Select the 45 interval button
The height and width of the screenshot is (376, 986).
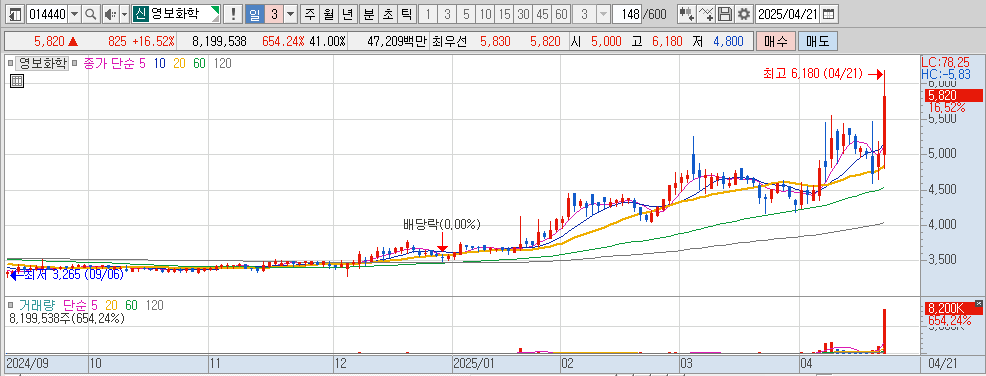point(542,14)
